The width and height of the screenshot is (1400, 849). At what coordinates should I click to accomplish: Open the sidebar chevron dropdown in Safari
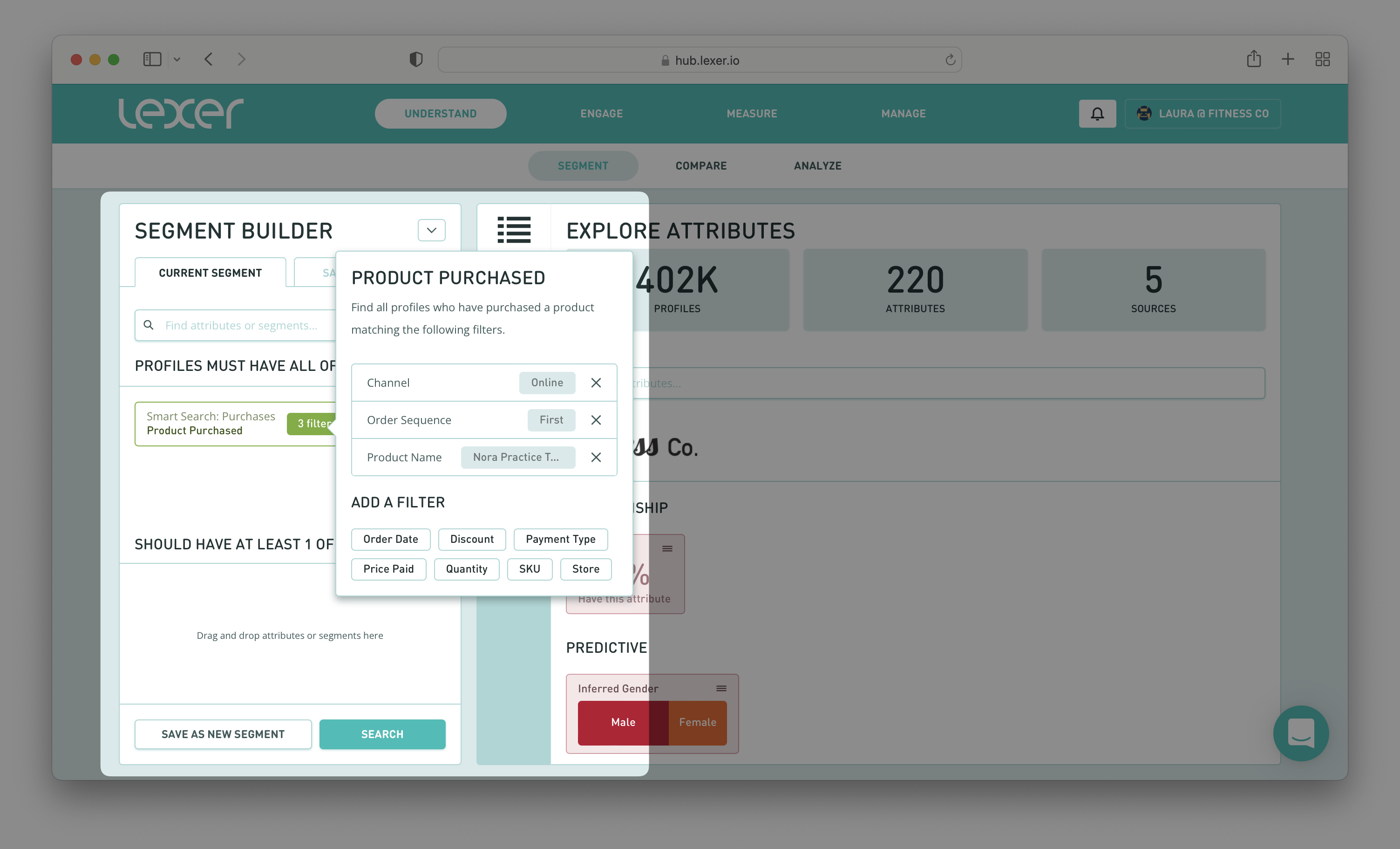(177, 59)
